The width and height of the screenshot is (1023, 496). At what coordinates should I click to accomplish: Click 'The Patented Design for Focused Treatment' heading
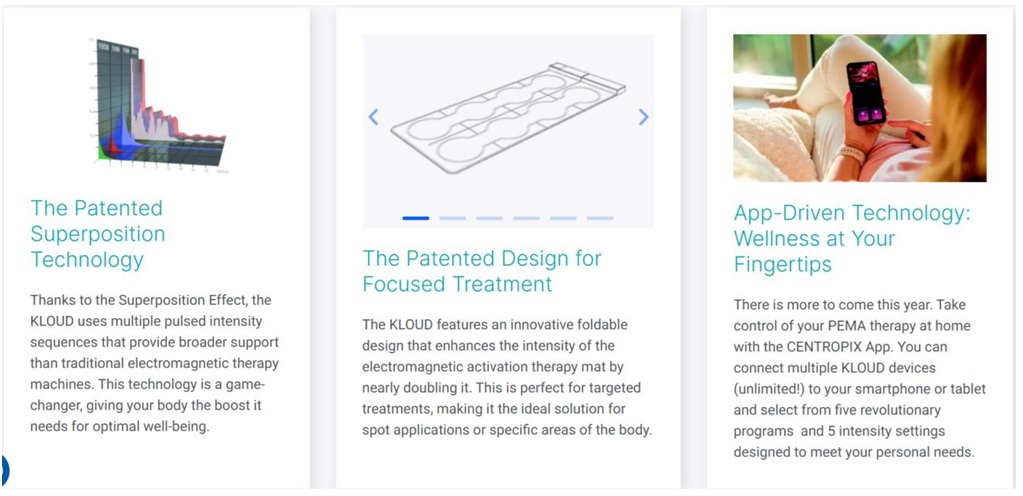tap(482, 271)
